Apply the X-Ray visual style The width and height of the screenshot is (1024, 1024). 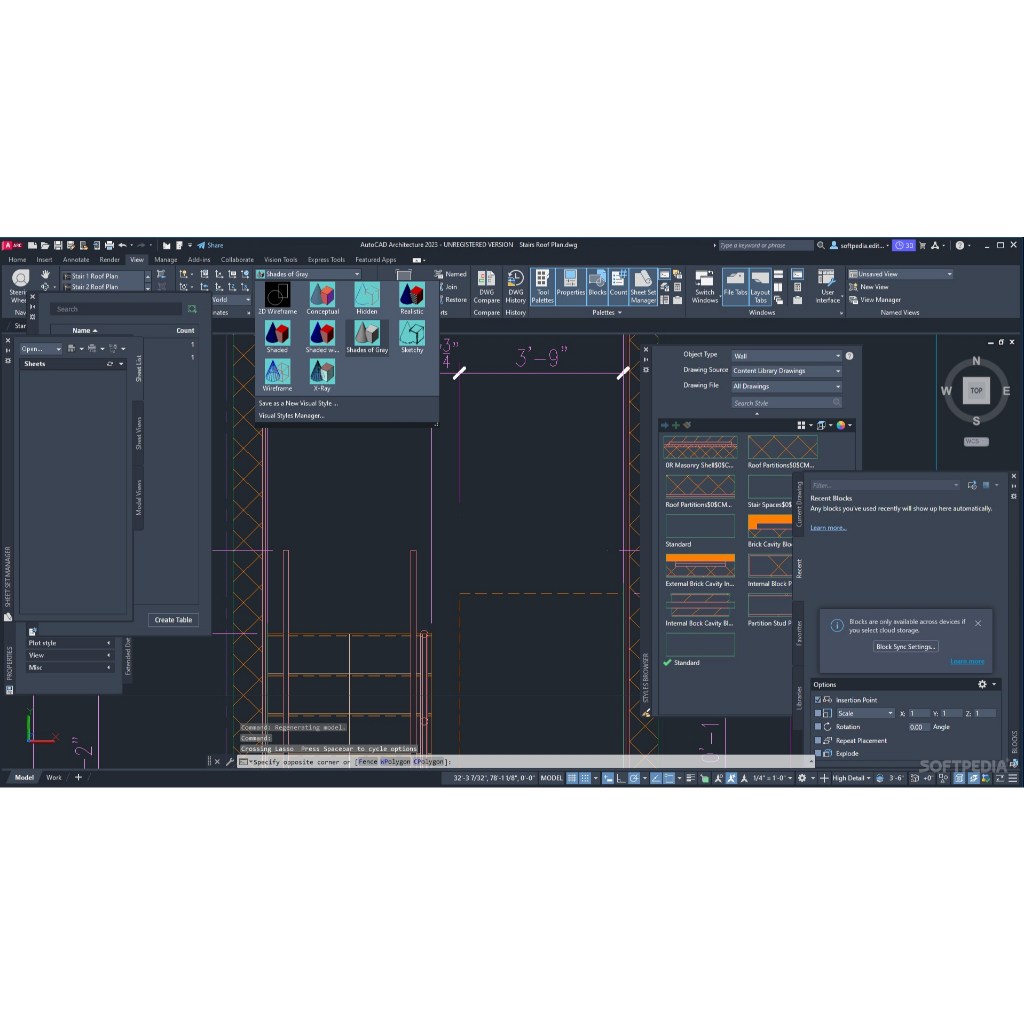point(322,376)
